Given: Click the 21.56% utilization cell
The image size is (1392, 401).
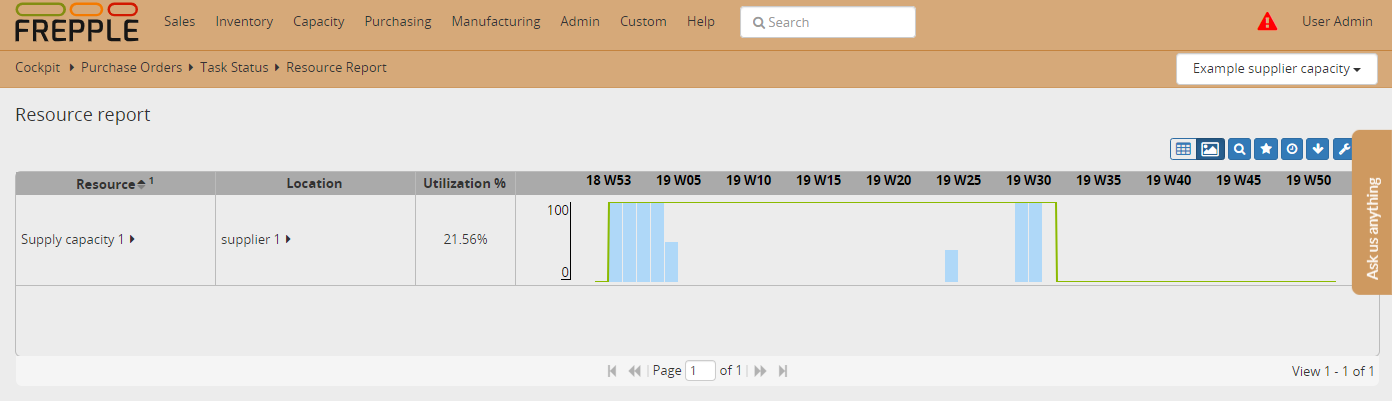Looking at the screenshot, I should pos(465,240).
